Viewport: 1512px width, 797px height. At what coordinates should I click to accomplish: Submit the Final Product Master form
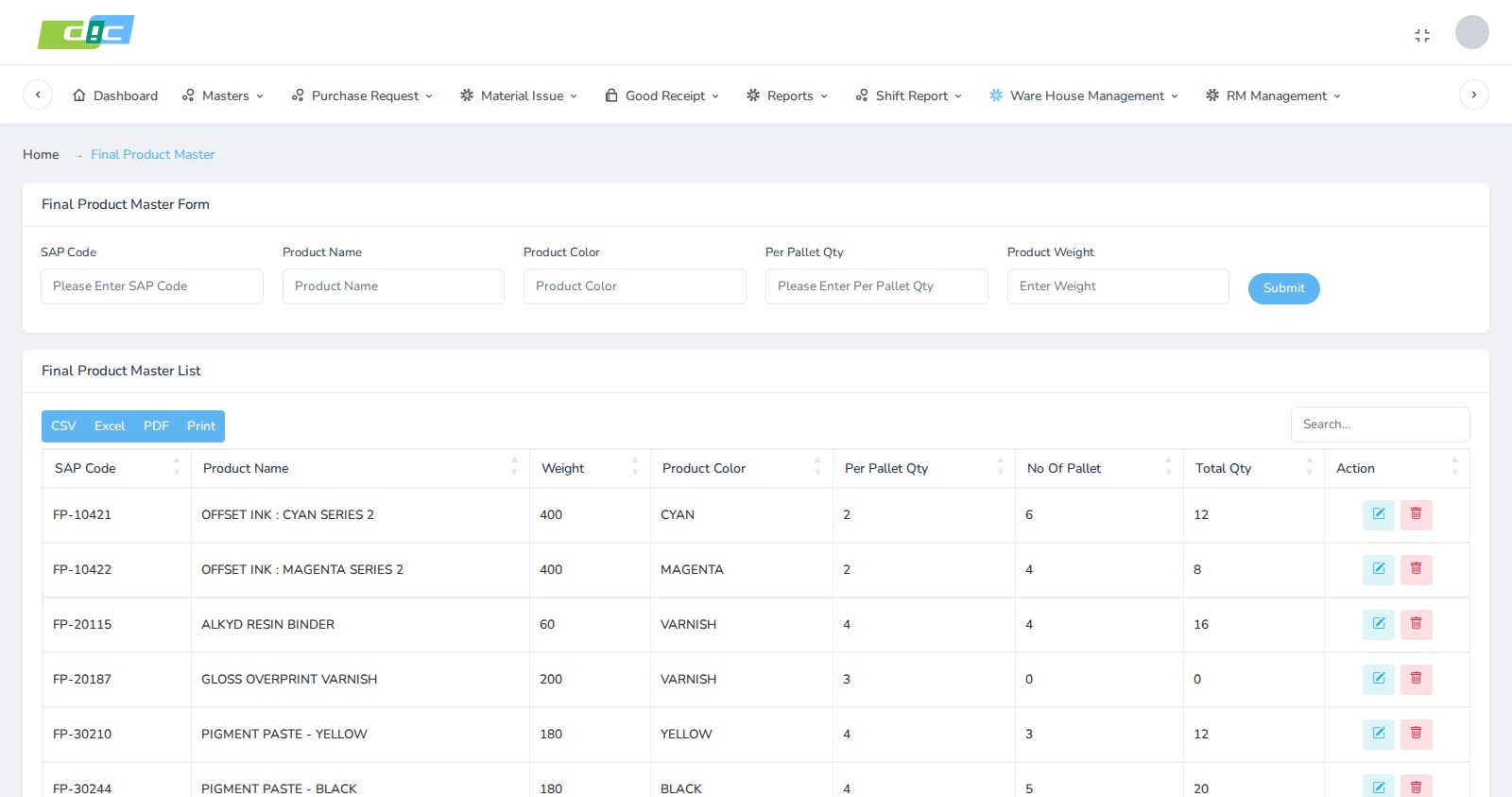pyautogui.click(x=1283, y=288)
